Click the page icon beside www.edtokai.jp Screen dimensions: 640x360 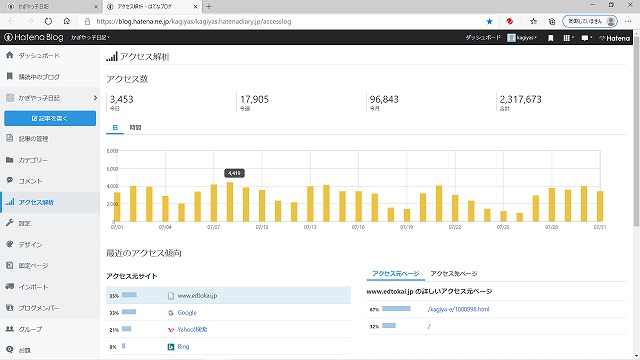click(x=171, y=296)
